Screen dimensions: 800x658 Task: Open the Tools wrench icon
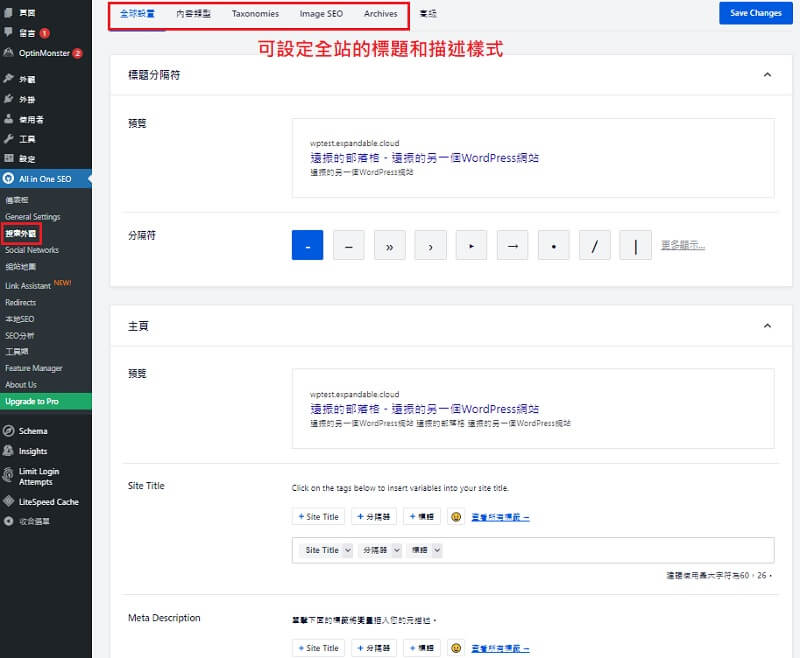[8, 139]
